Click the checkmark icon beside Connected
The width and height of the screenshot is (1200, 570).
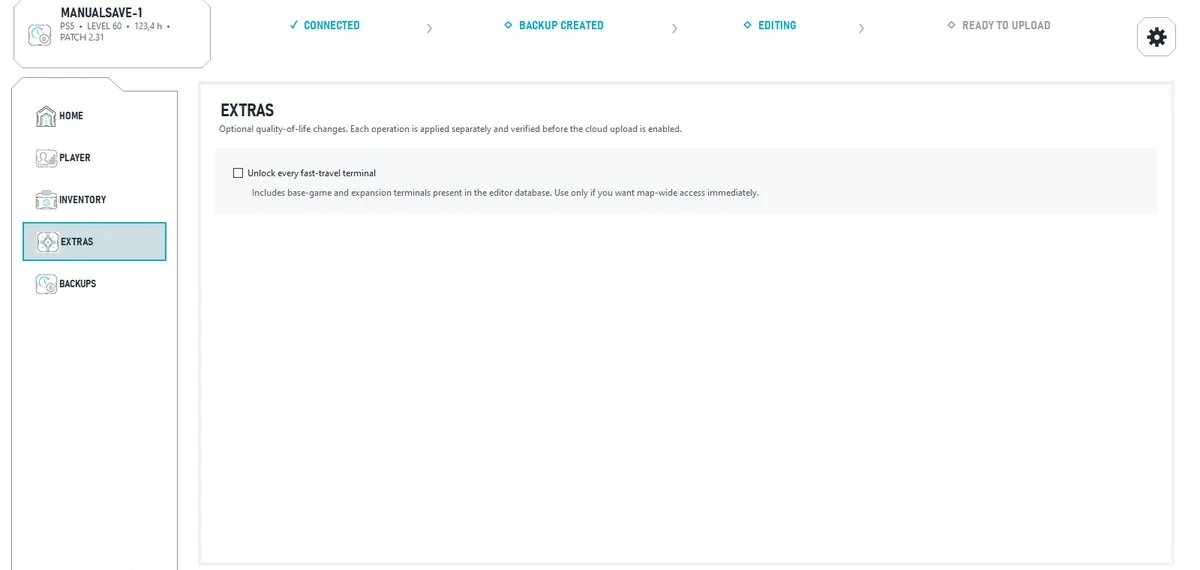click(294, 25)
